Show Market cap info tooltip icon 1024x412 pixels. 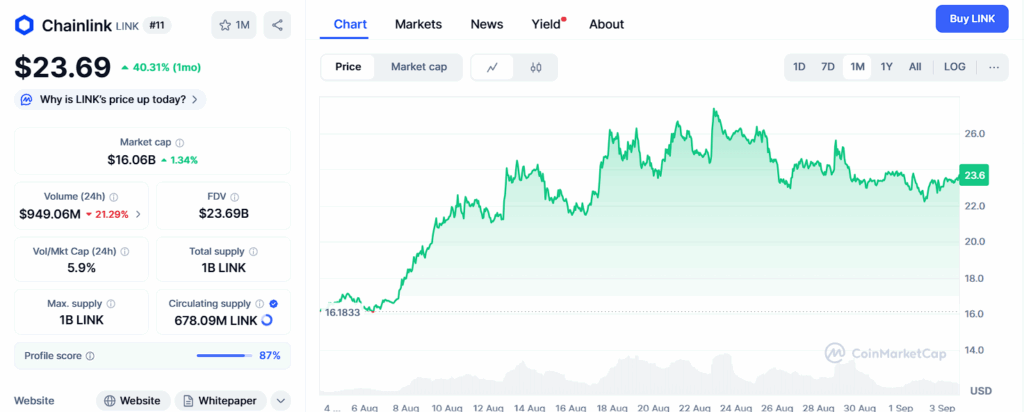[180, 142]
